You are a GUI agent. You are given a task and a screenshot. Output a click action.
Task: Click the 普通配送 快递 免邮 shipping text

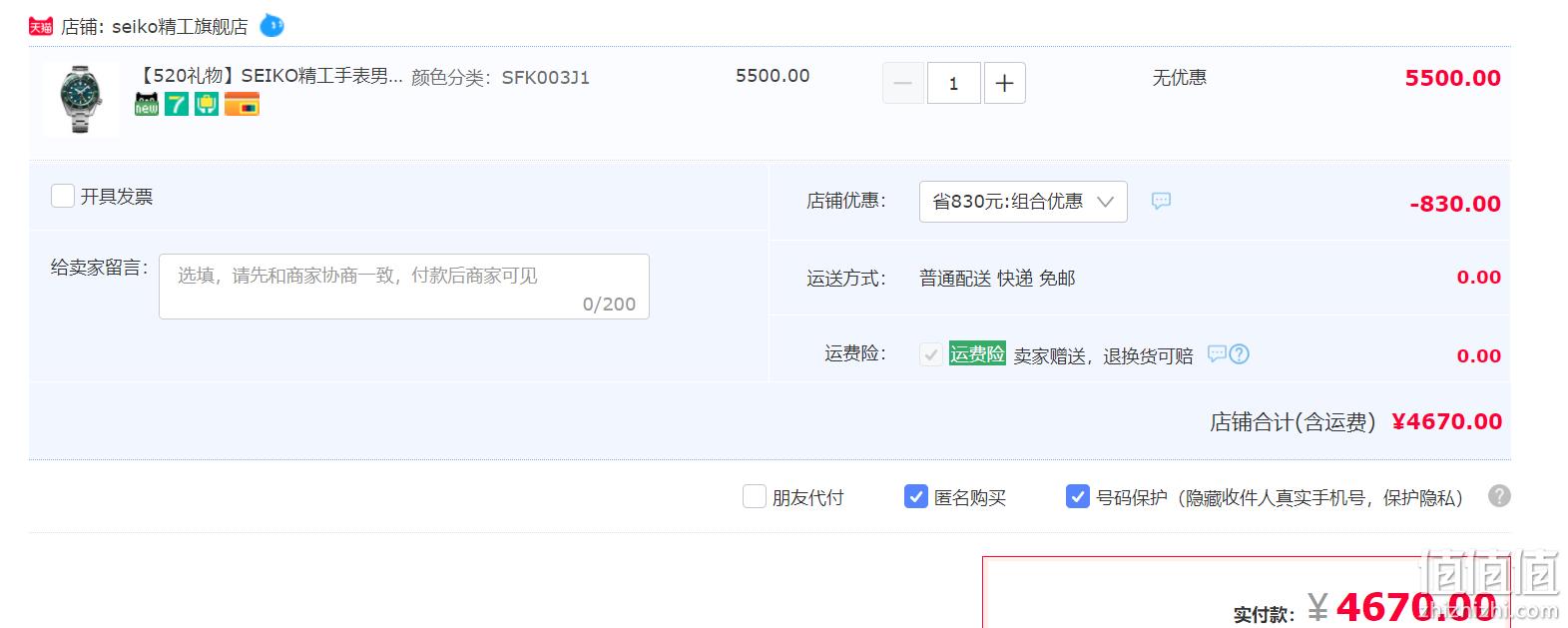tap(997, 278)
